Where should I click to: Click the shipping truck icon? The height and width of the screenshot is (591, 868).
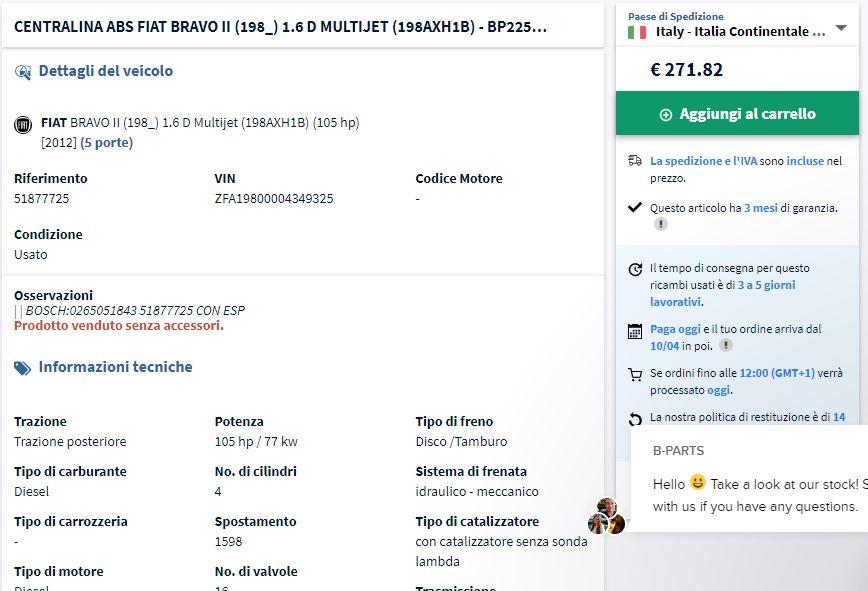point(634,160)
